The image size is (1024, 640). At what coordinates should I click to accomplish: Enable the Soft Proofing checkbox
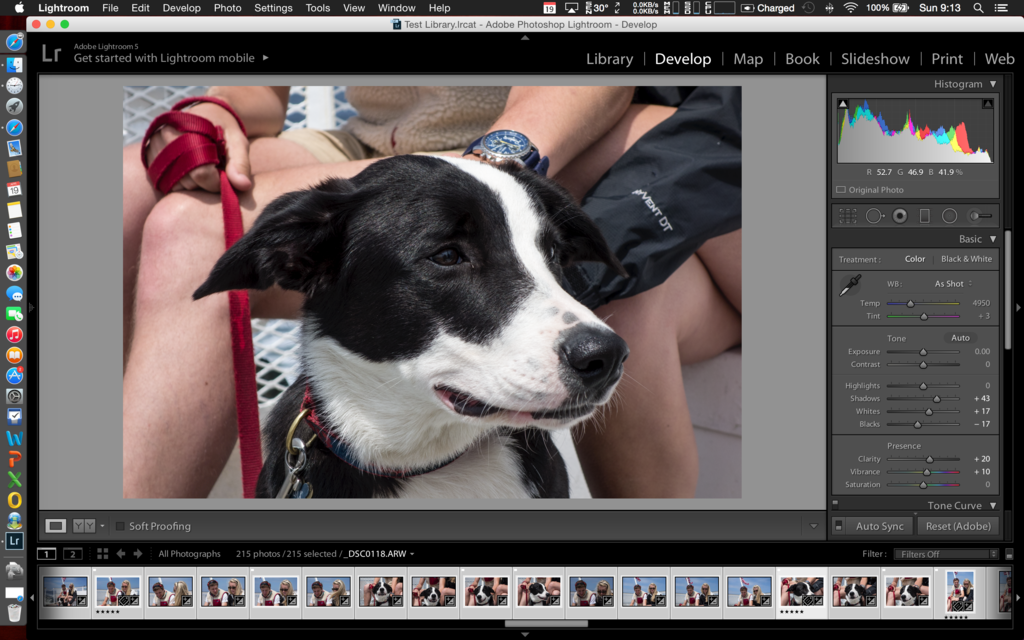point(120,526)
